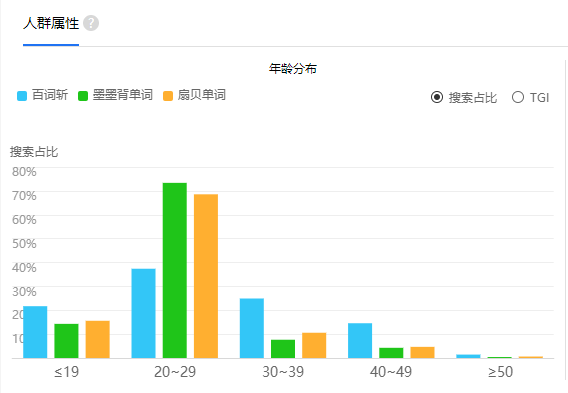Click the ≥50 age axis label

point(500,372)
